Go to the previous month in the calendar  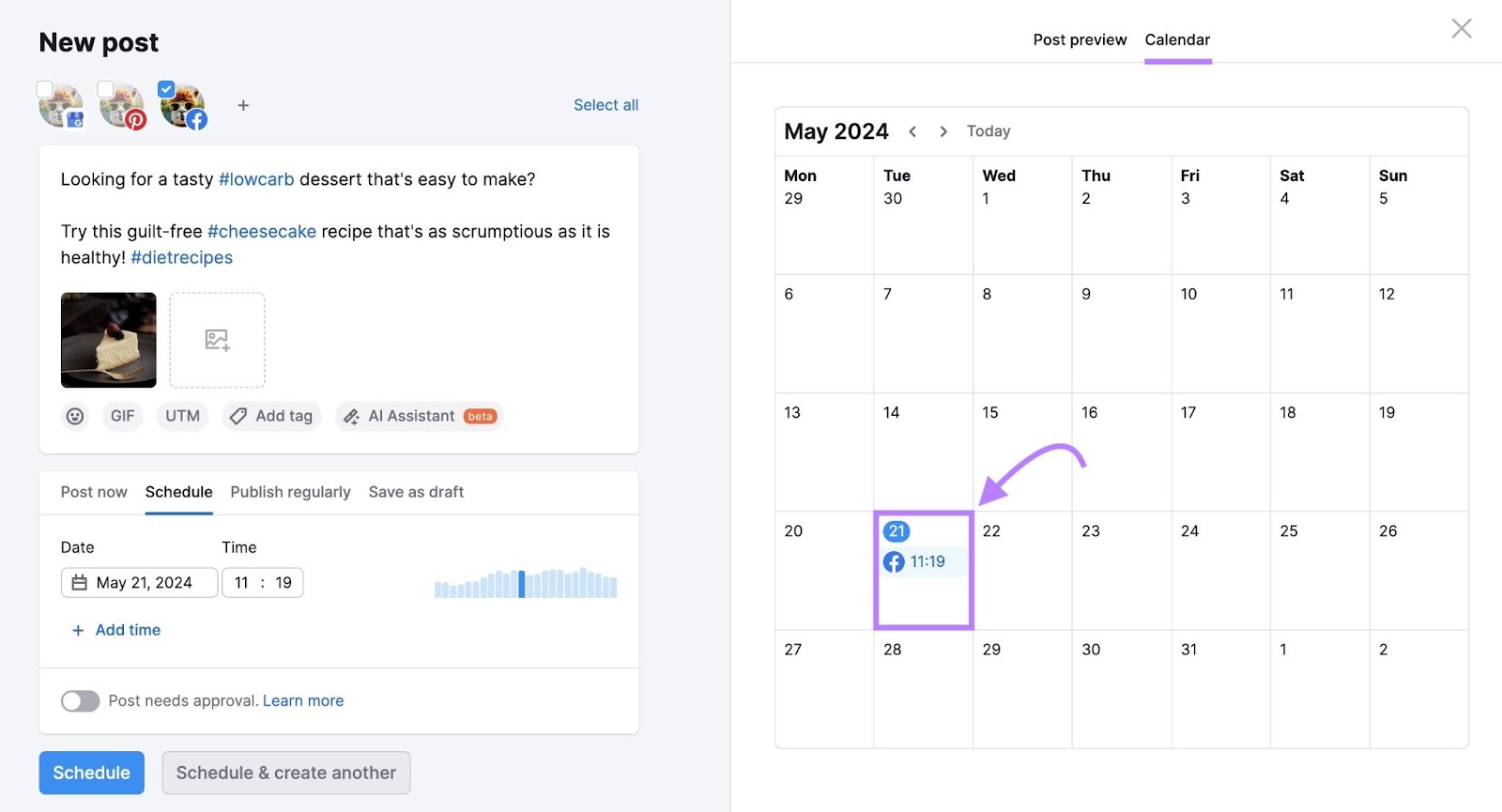click(913, 131)
